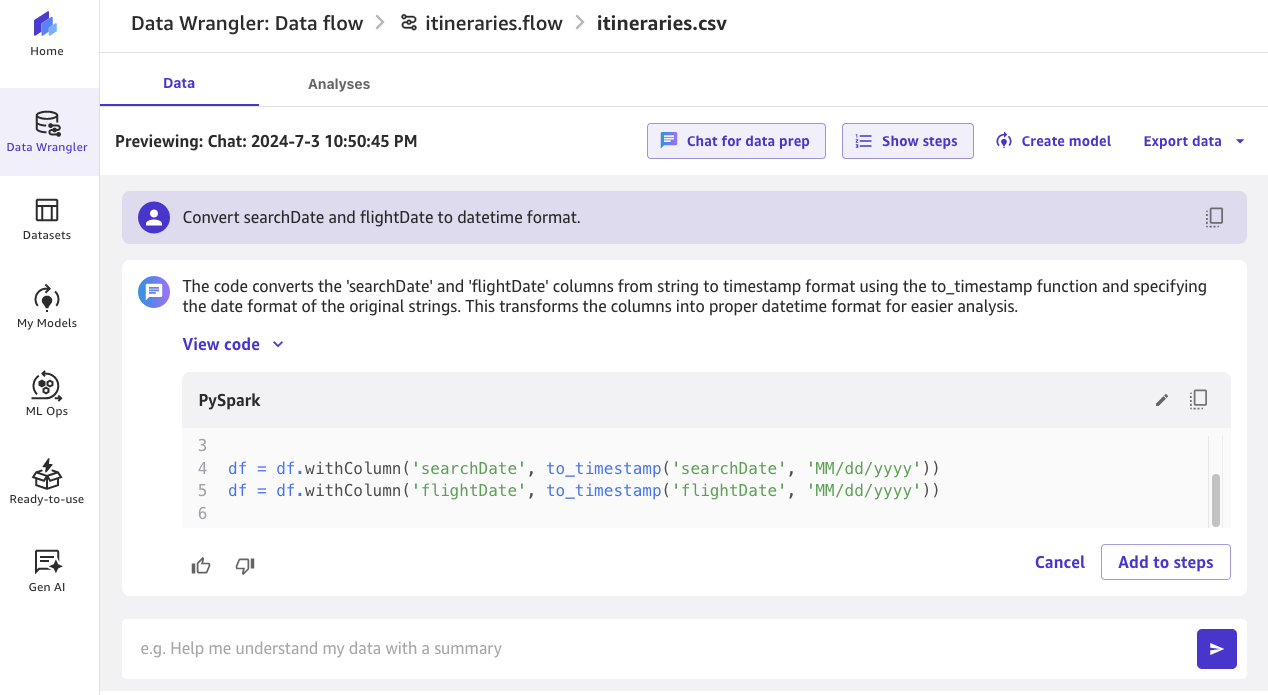Go to My Models section
Image resolution: width=1268 pixels, height=695 pixels.
point(47,307)
